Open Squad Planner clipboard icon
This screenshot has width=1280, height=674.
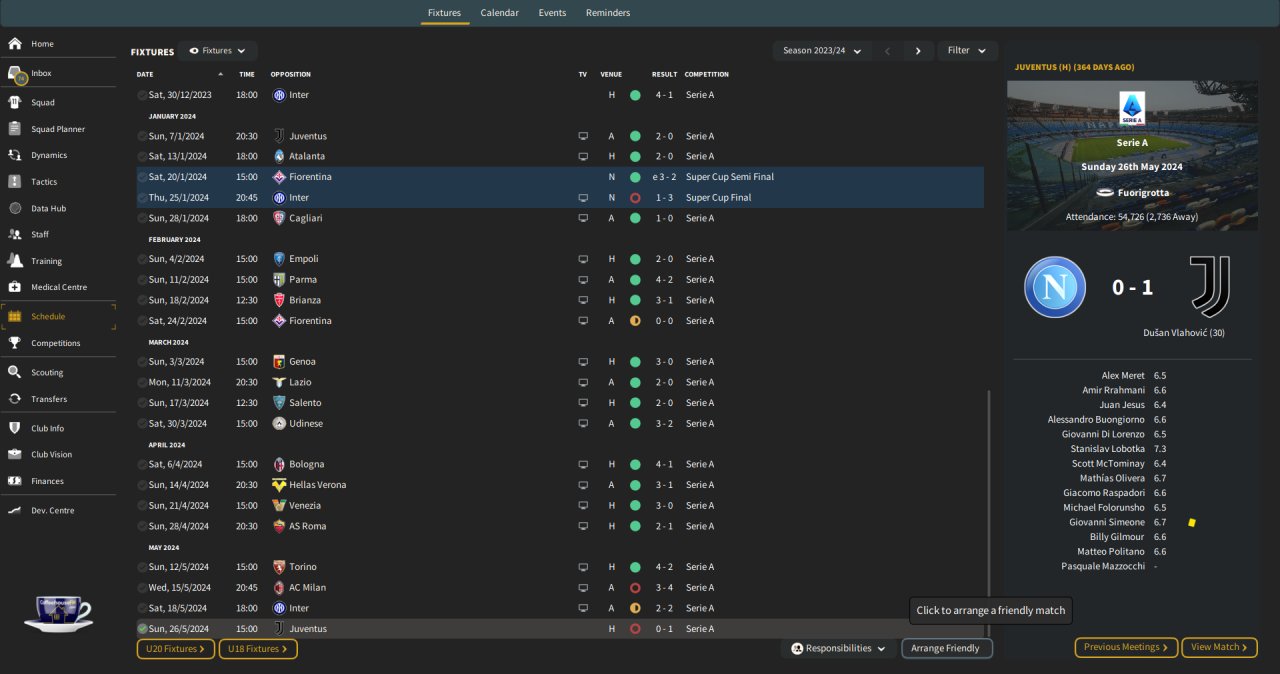15,129
